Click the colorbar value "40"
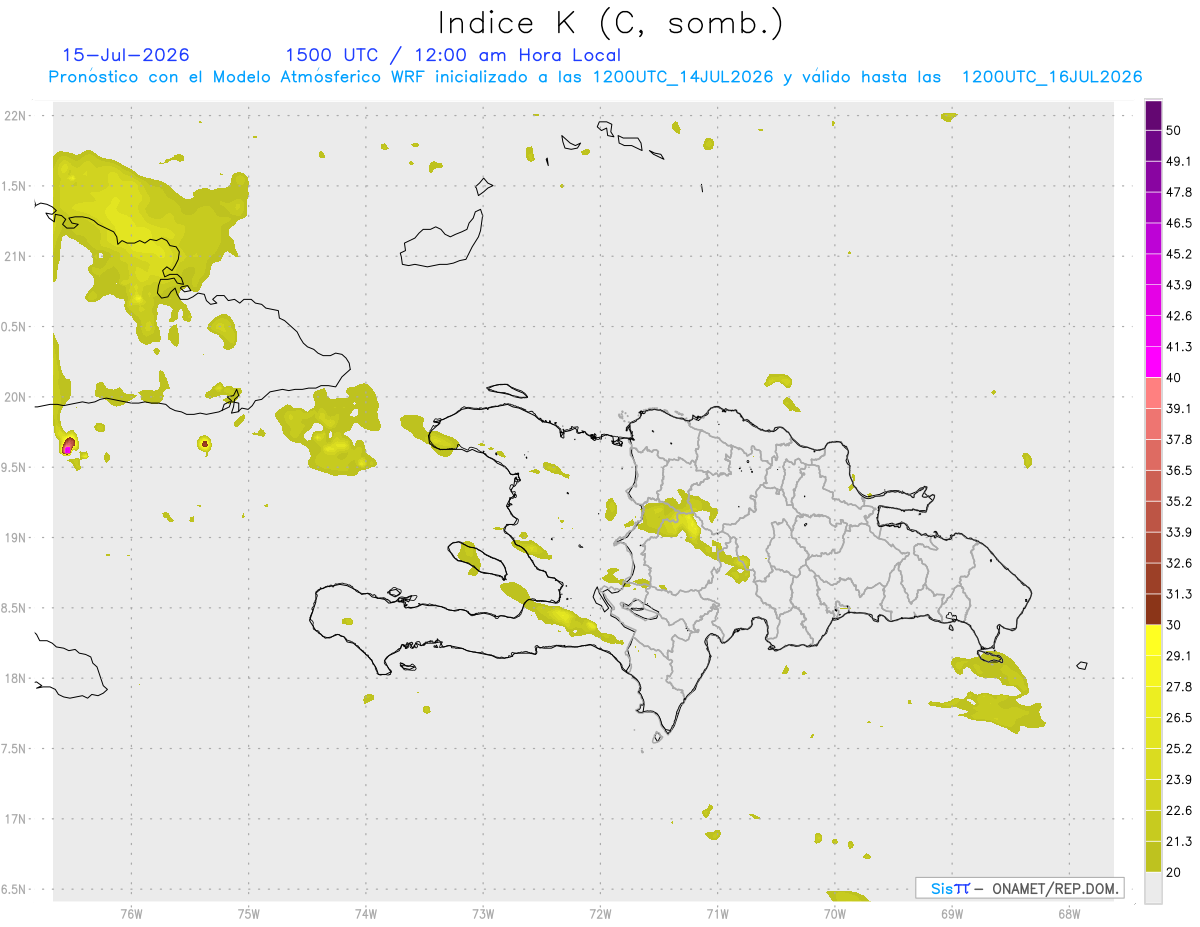 click(x=1175, y=378)
